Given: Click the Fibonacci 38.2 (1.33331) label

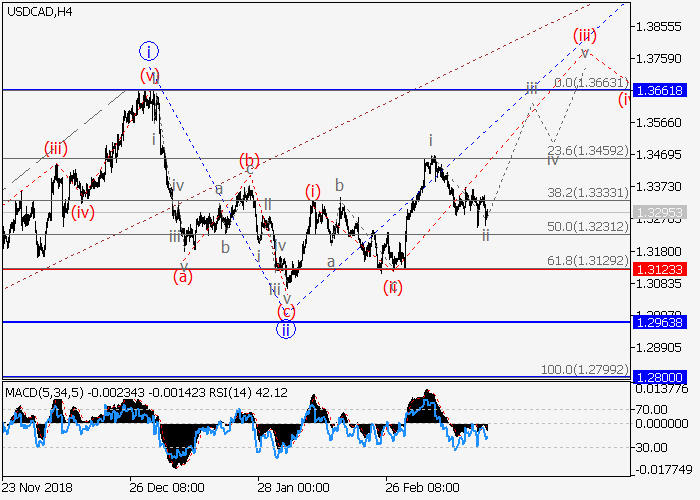Looking at the screenshot, I should [x=590, y=193].
